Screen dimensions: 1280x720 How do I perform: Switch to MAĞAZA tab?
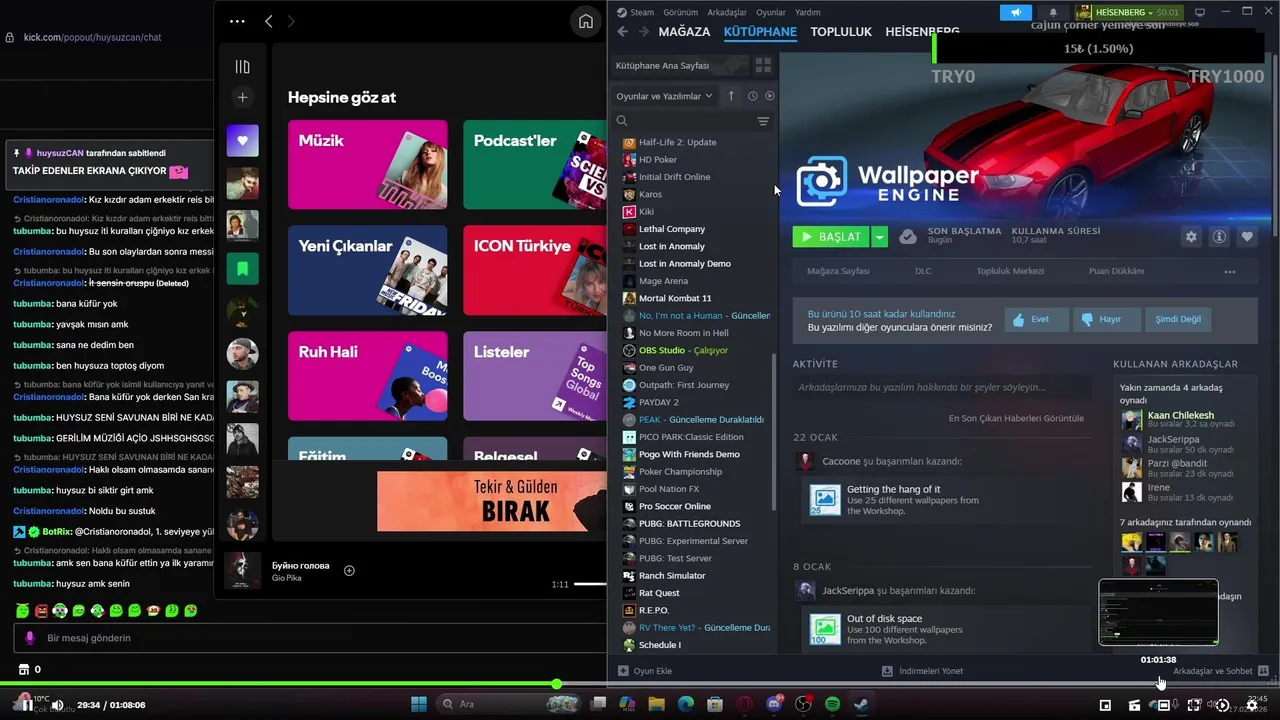click(x=684, y=32)
